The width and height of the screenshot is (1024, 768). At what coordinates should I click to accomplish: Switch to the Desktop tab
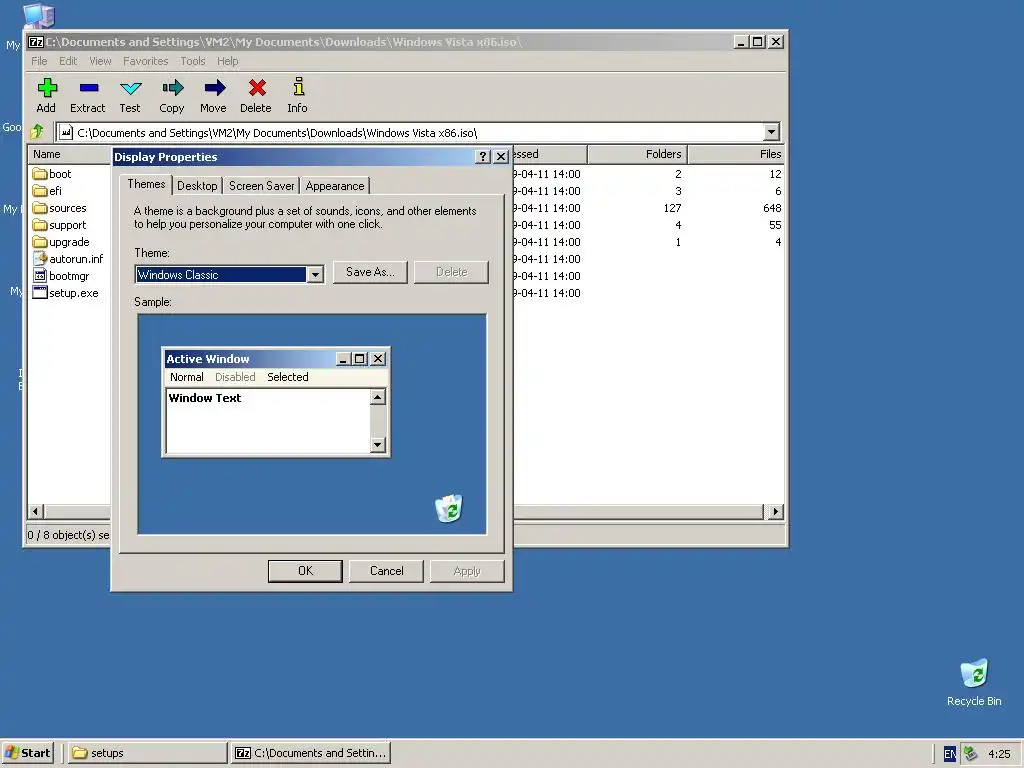coord(197,186)
